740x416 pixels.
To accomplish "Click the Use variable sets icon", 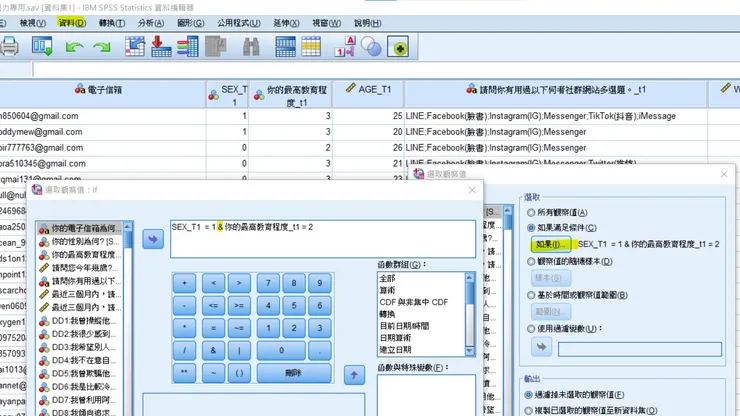I will click(371, 47).
